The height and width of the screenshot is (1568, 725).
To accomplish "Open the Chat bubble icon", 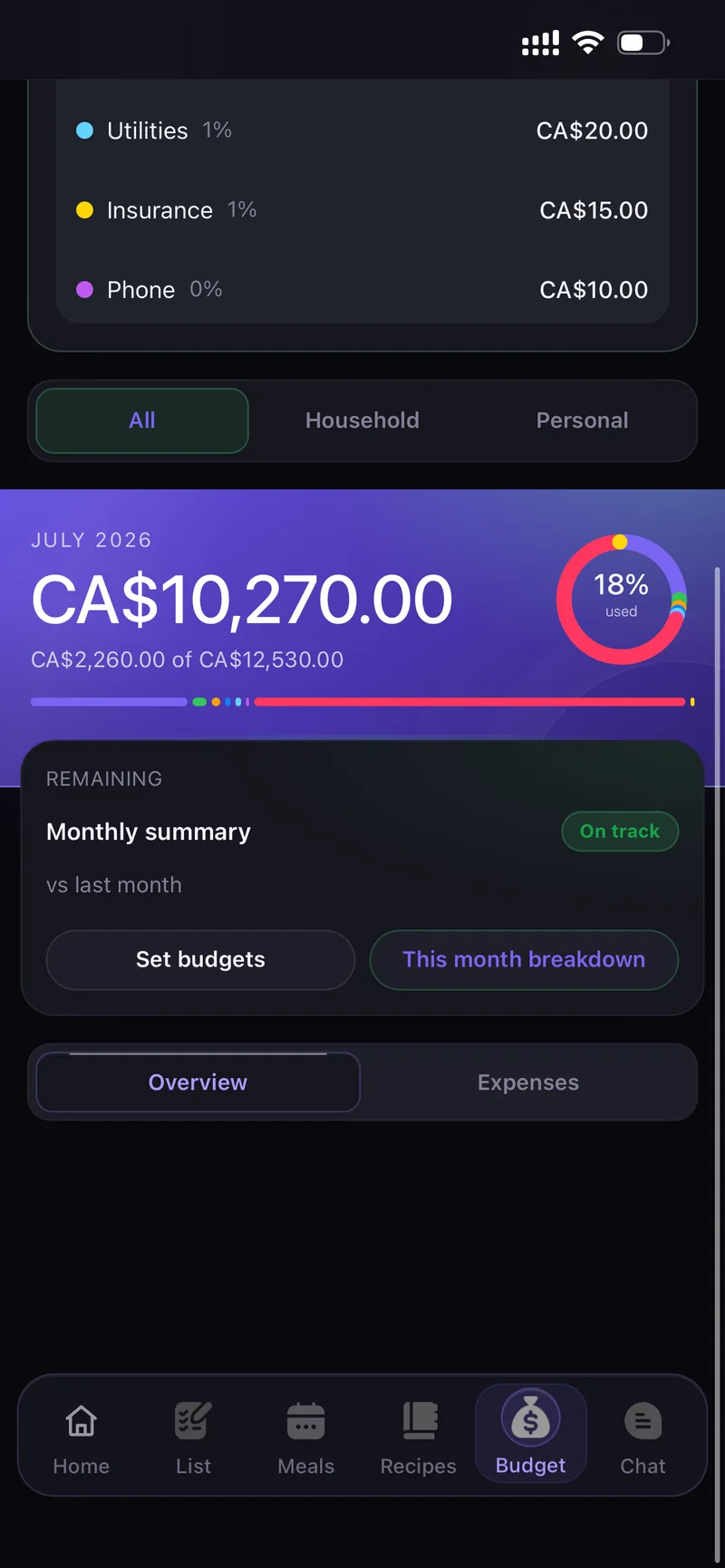I will (643, 1421).
